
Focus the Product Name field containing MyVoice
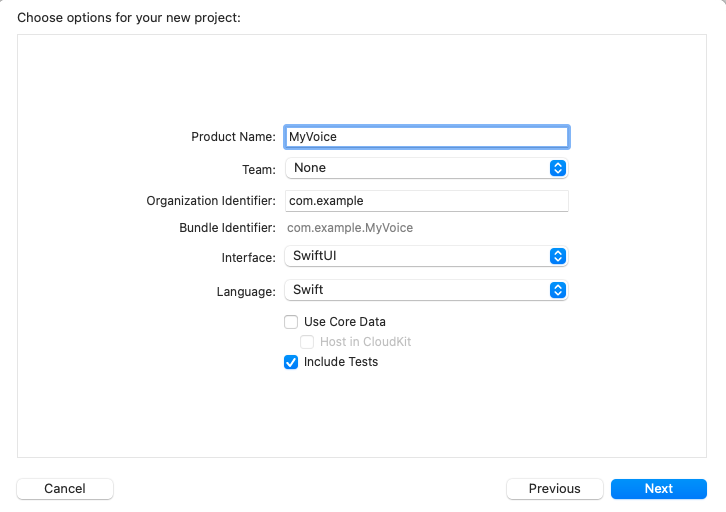(426, 137)
